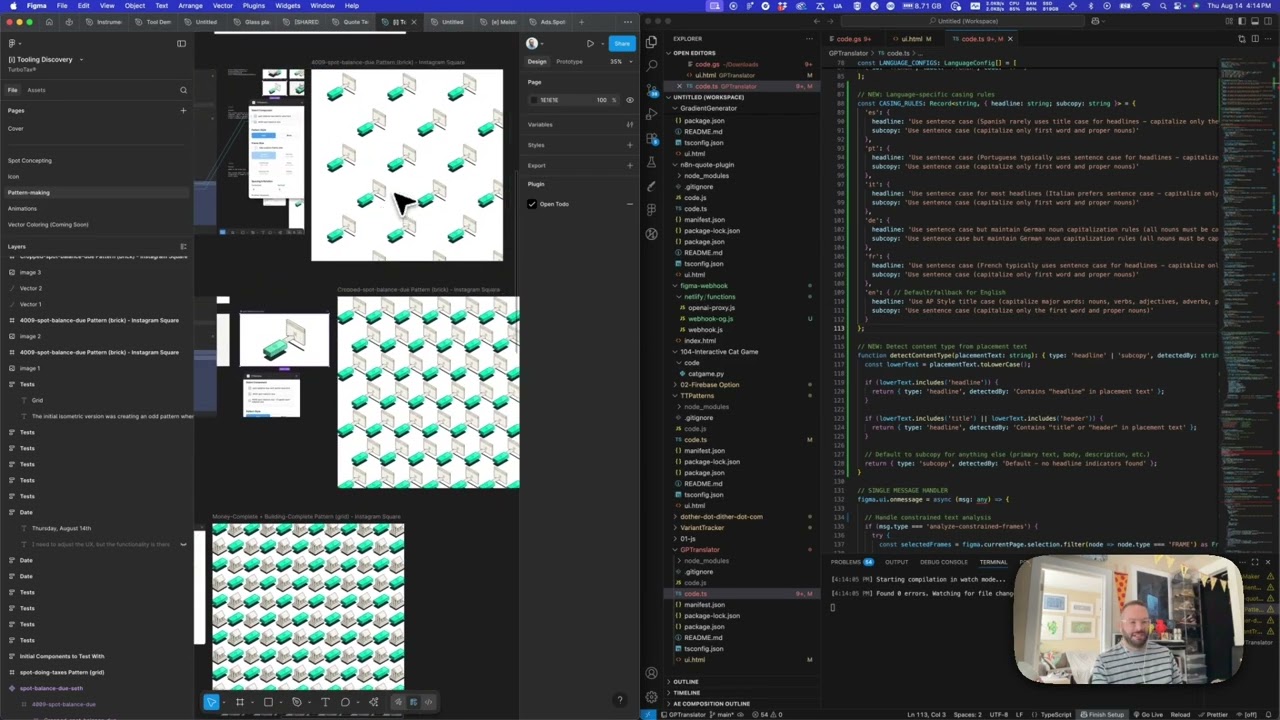Add a new Figma tab
Viewport: 1280px width, 720px height.
pyautogui.click(x=581, y=21)
